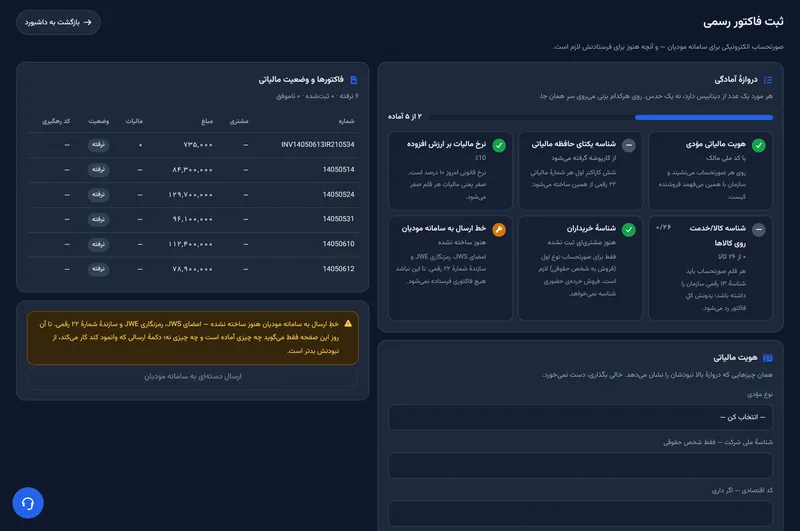Viewport: 800px width, 531px height.
Task: Click the کد رهگیری column header
Action: pos(56,121)
